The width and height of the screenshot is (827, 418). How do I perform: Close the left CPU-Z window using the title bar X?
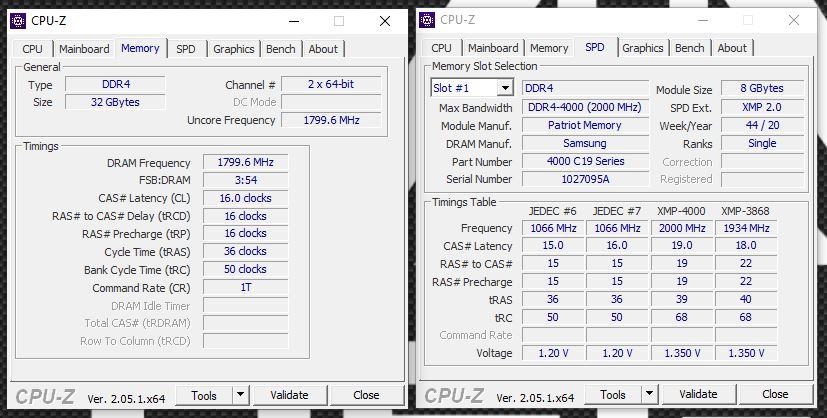(x=385, y=21)
